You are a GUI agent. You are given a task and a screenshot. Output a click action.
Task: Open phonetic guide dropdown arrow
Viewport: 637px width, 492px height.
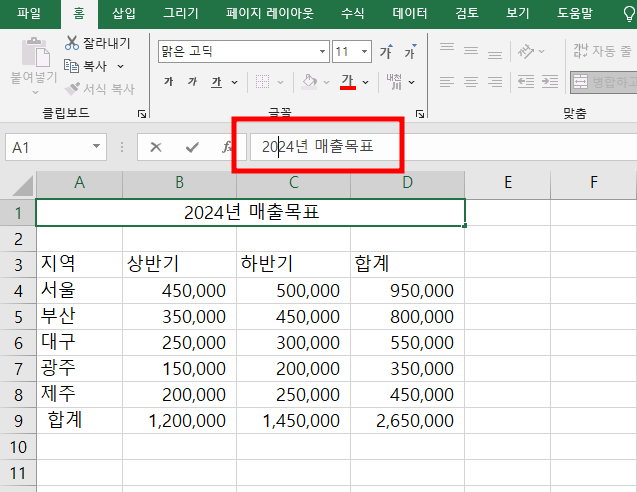412,82
